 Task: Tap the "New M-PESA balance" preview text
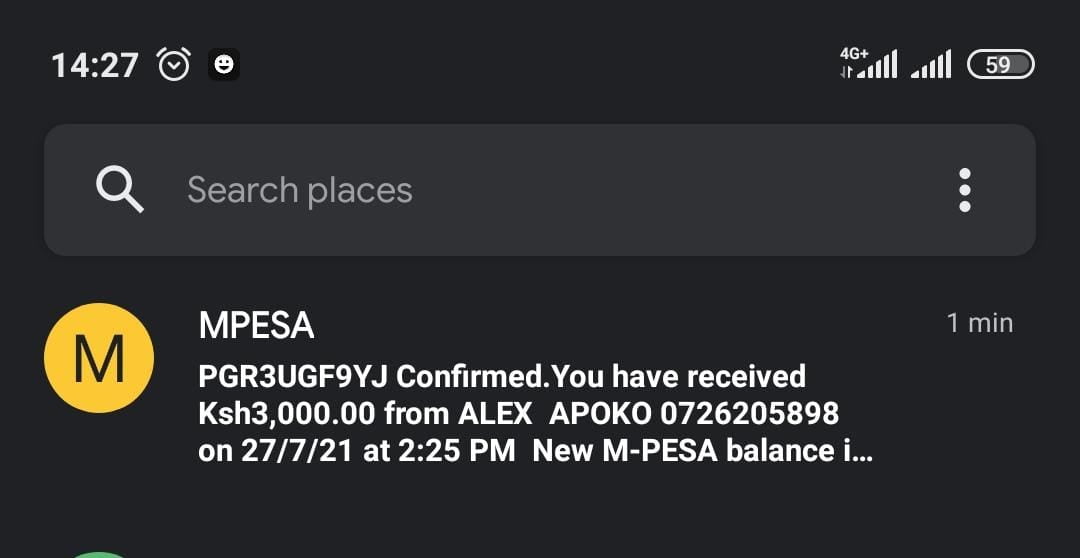click(690, 450)
